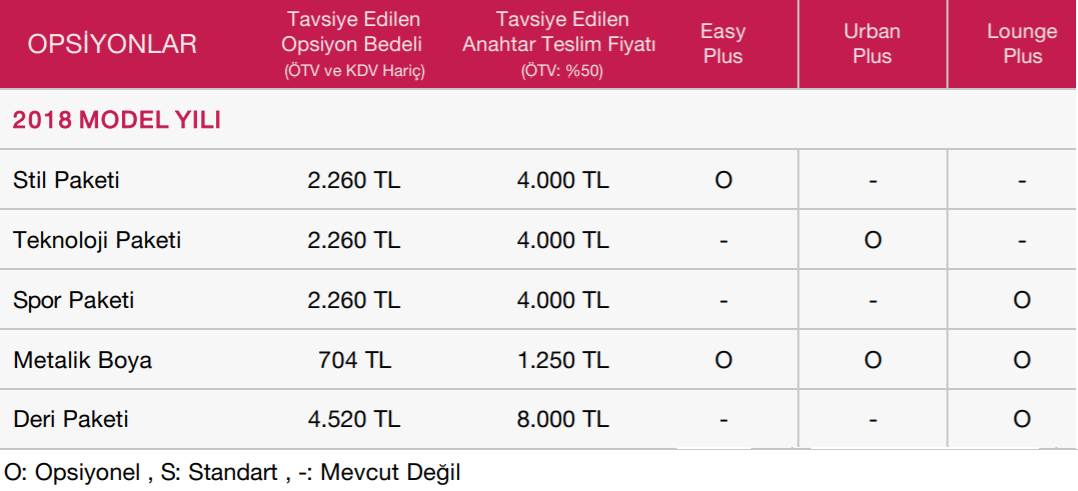Image resolution: width=1078 pixels, height=491 pixels.
Task: Click the O: Opsiyonel legend text
Action: (74, 473)
